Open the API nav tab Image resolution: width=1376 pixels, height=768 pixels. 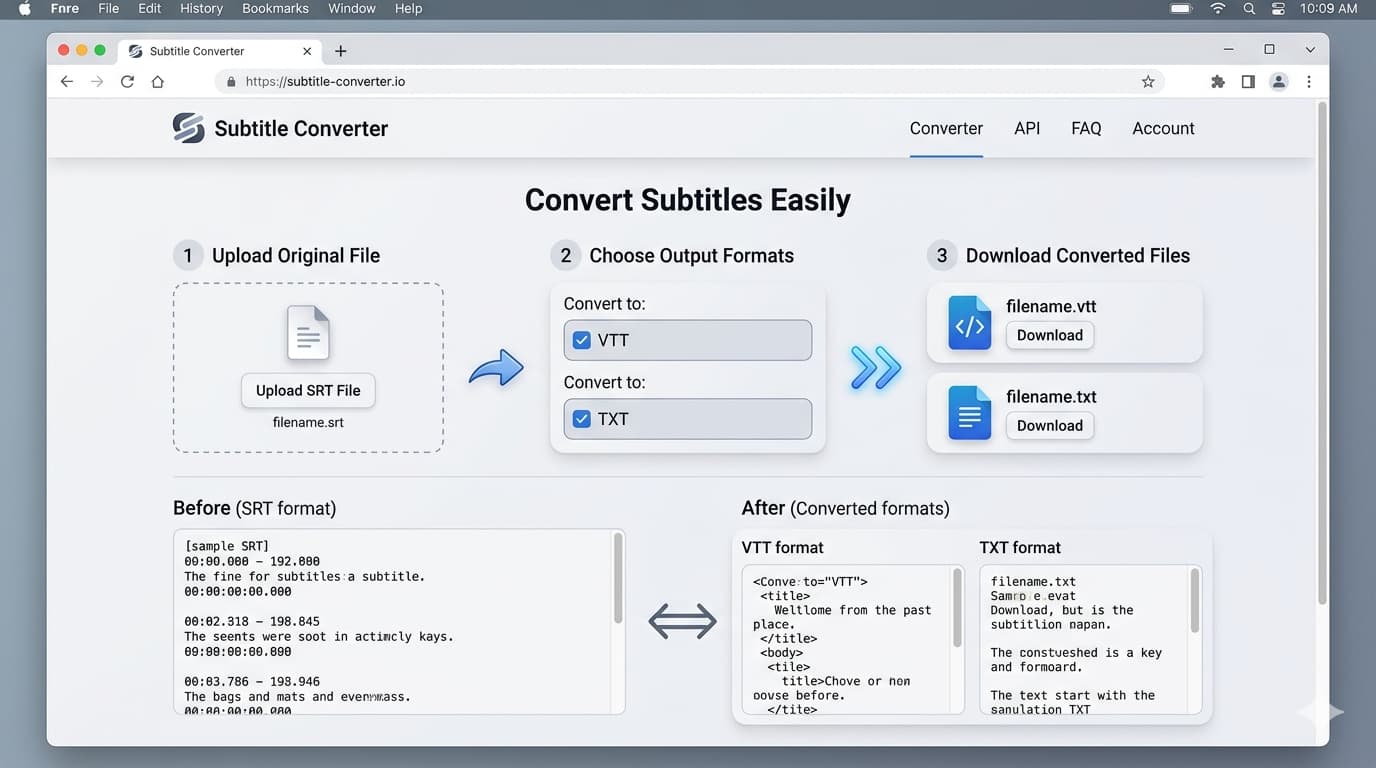(x=1027, y=128)
